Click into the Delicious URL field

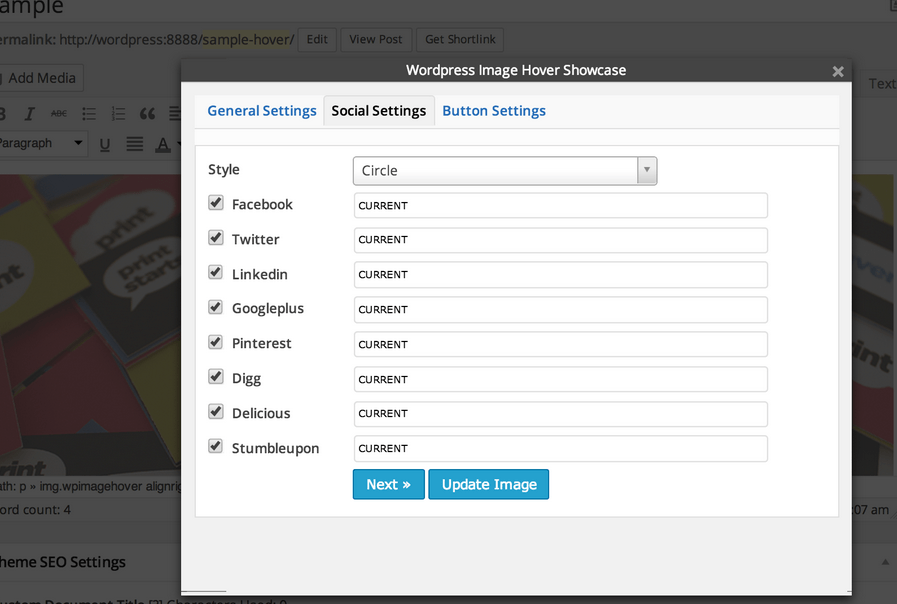point(561,414)
